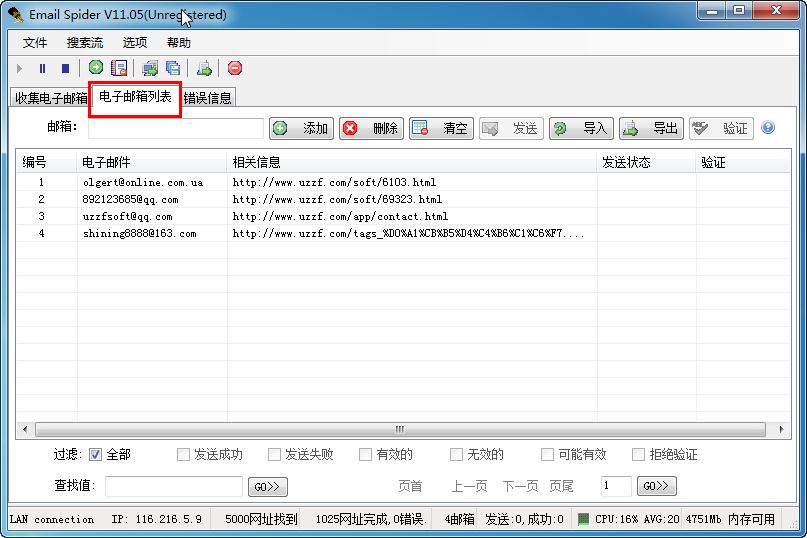Click the 下一页 next page link
This screenshot has height=538, width=807.
click(520, 486)
